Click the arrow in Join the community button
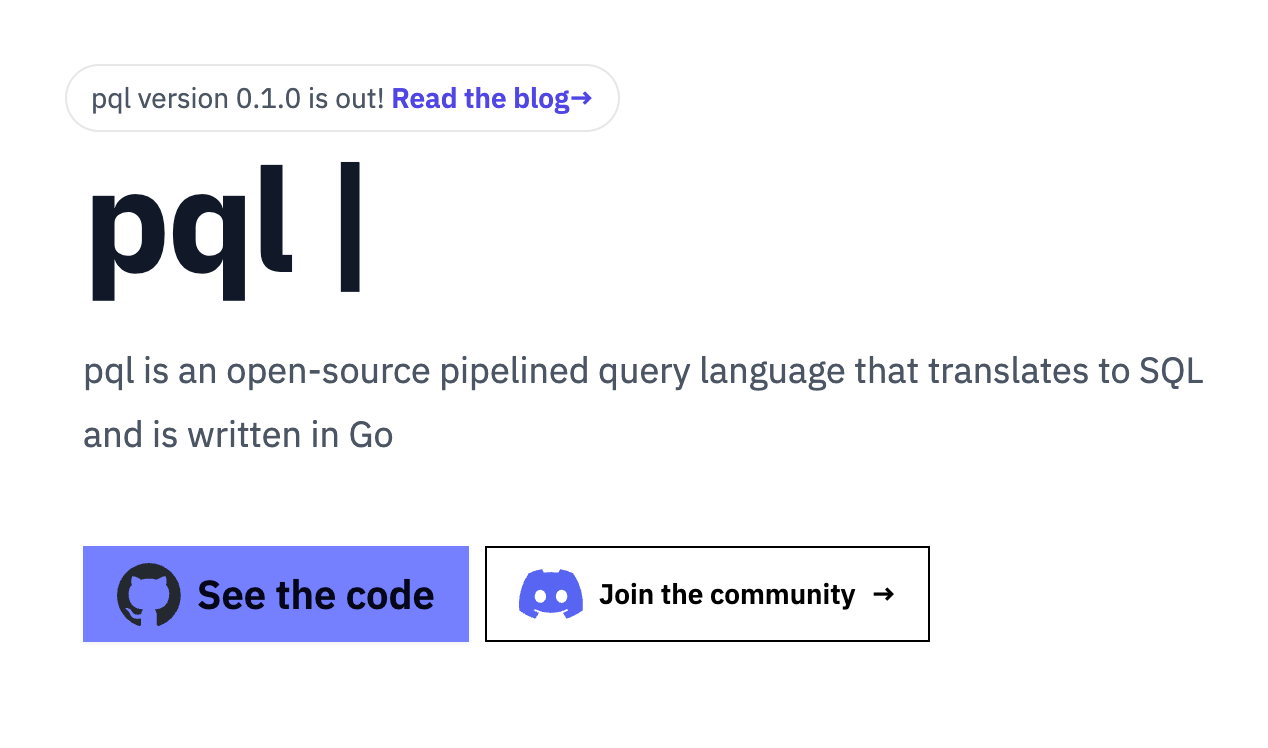 click(x=884, y=594)
